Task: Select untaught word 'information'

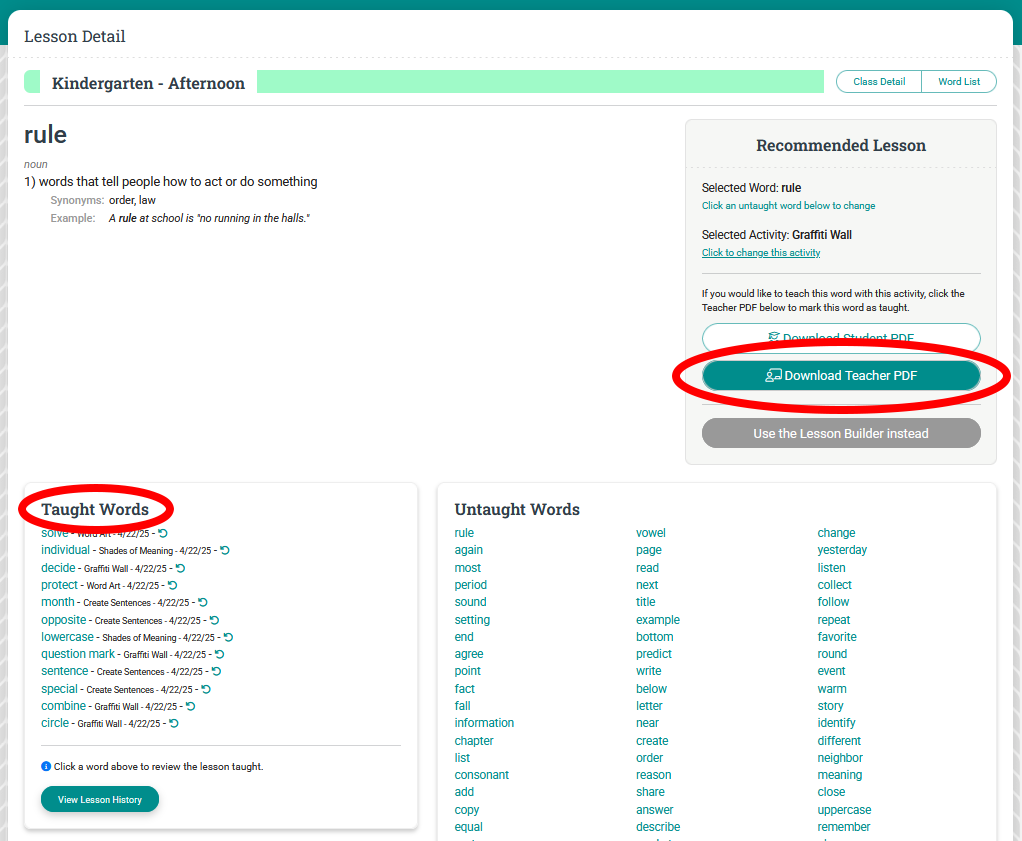Action: click(x=484, y=723)
